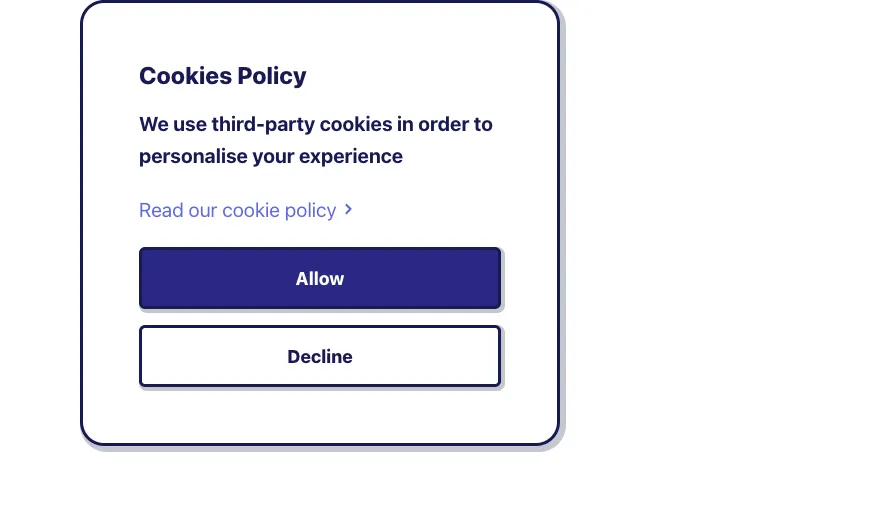
Task: Click the word 'We' starting the description
Action: (x=154, y=125)
